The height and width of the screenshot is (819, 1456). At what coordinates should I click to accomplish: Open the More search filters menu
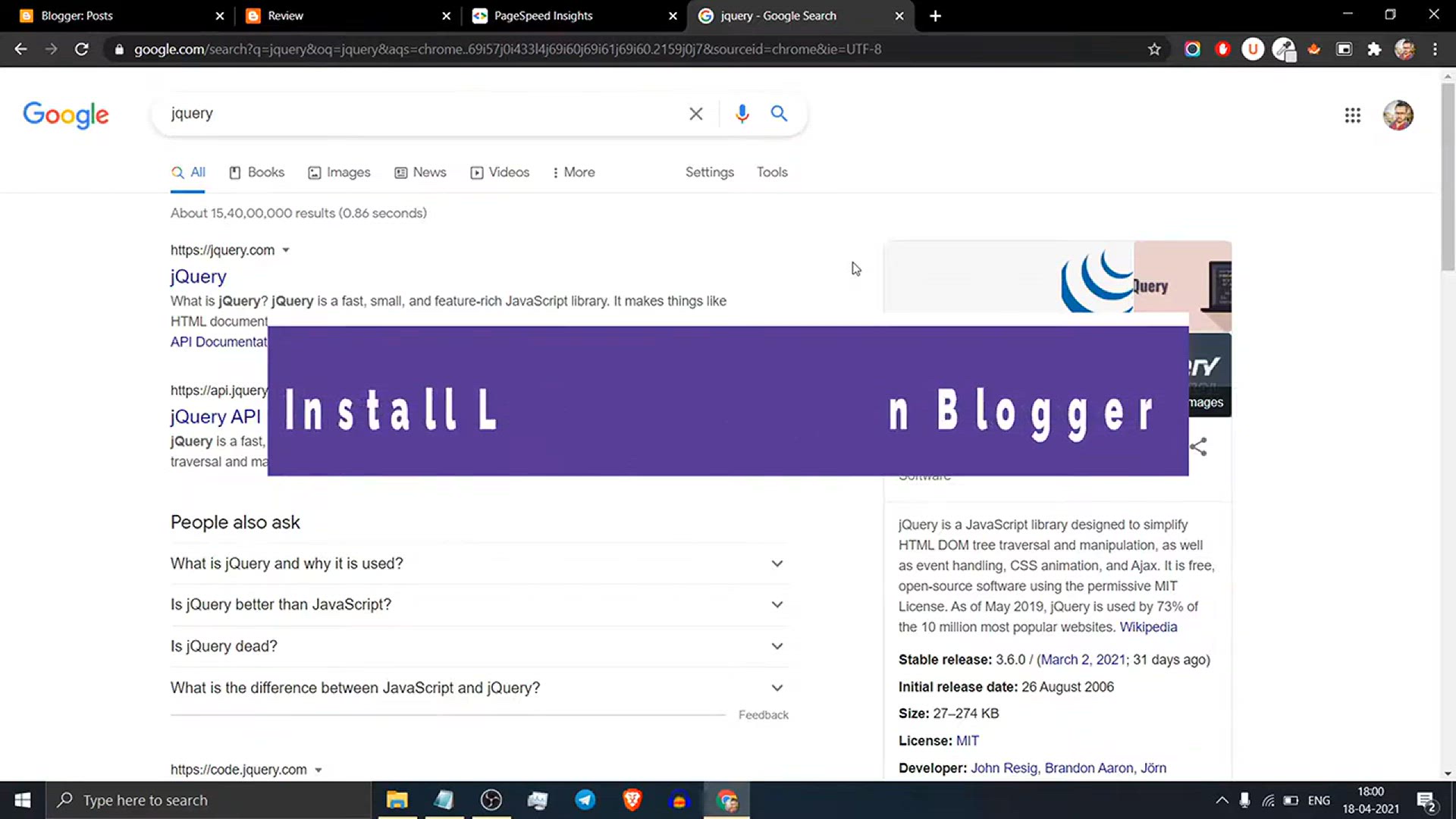point(573,172)
